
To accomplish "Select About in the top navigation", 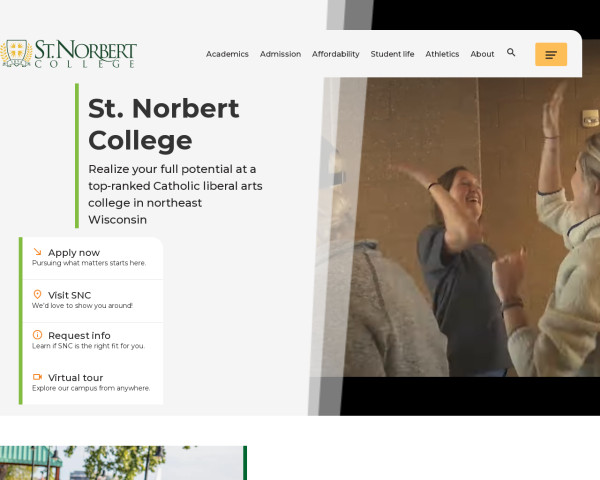I will 482,54.
